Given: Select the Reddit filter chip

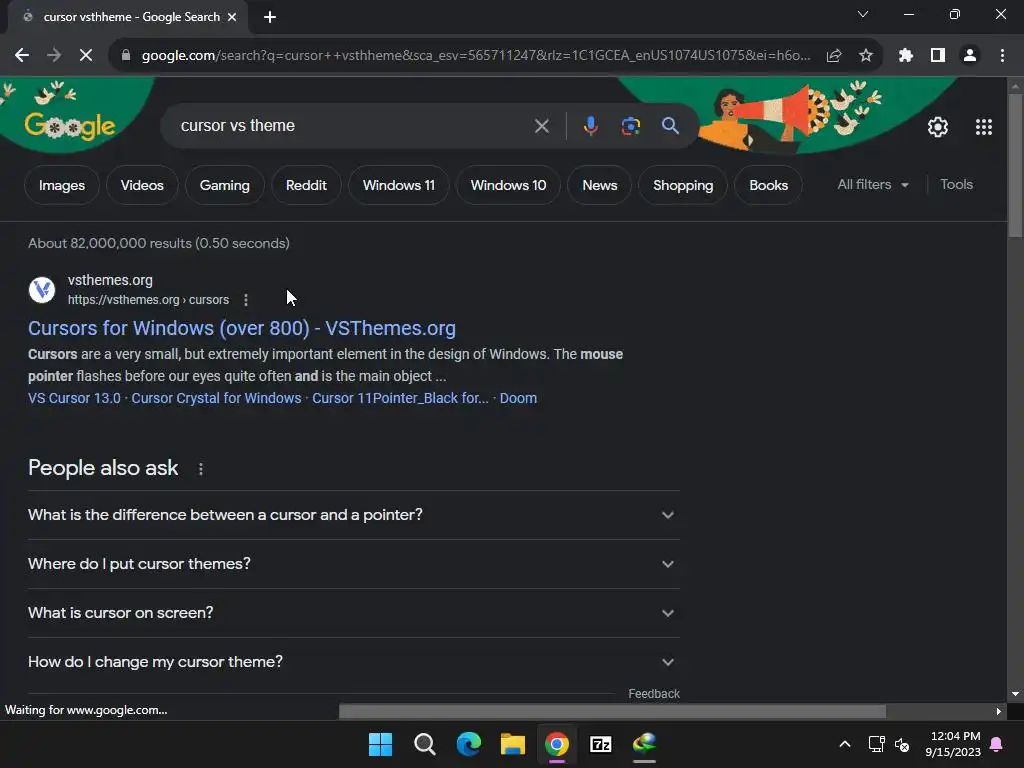Looking at the screenshot, I should pyautogui.click(x=306, y=185).
